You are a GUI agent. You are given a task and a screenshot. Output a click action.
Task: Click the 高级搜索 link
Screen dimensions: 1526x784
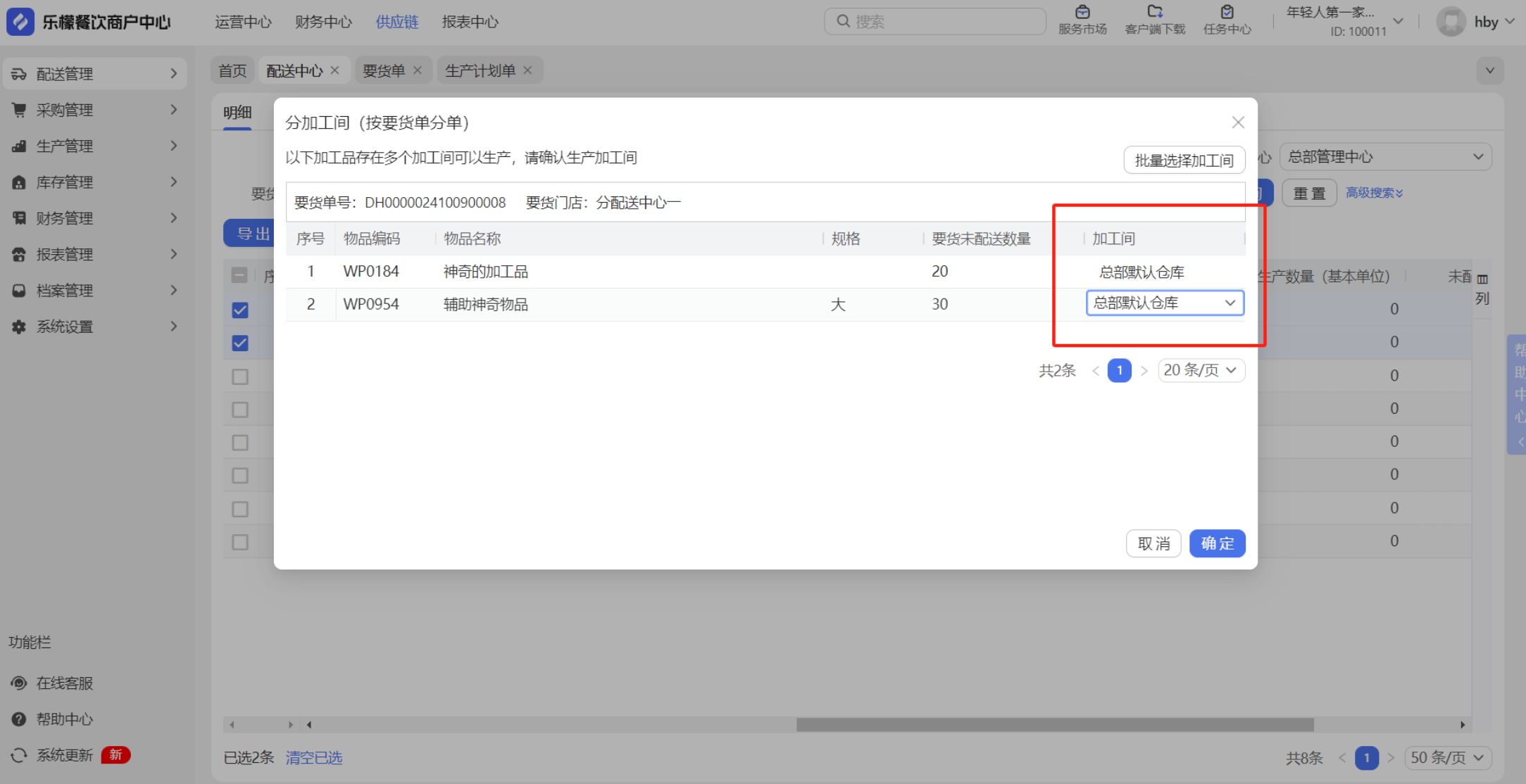click(x=1374, y=193)
